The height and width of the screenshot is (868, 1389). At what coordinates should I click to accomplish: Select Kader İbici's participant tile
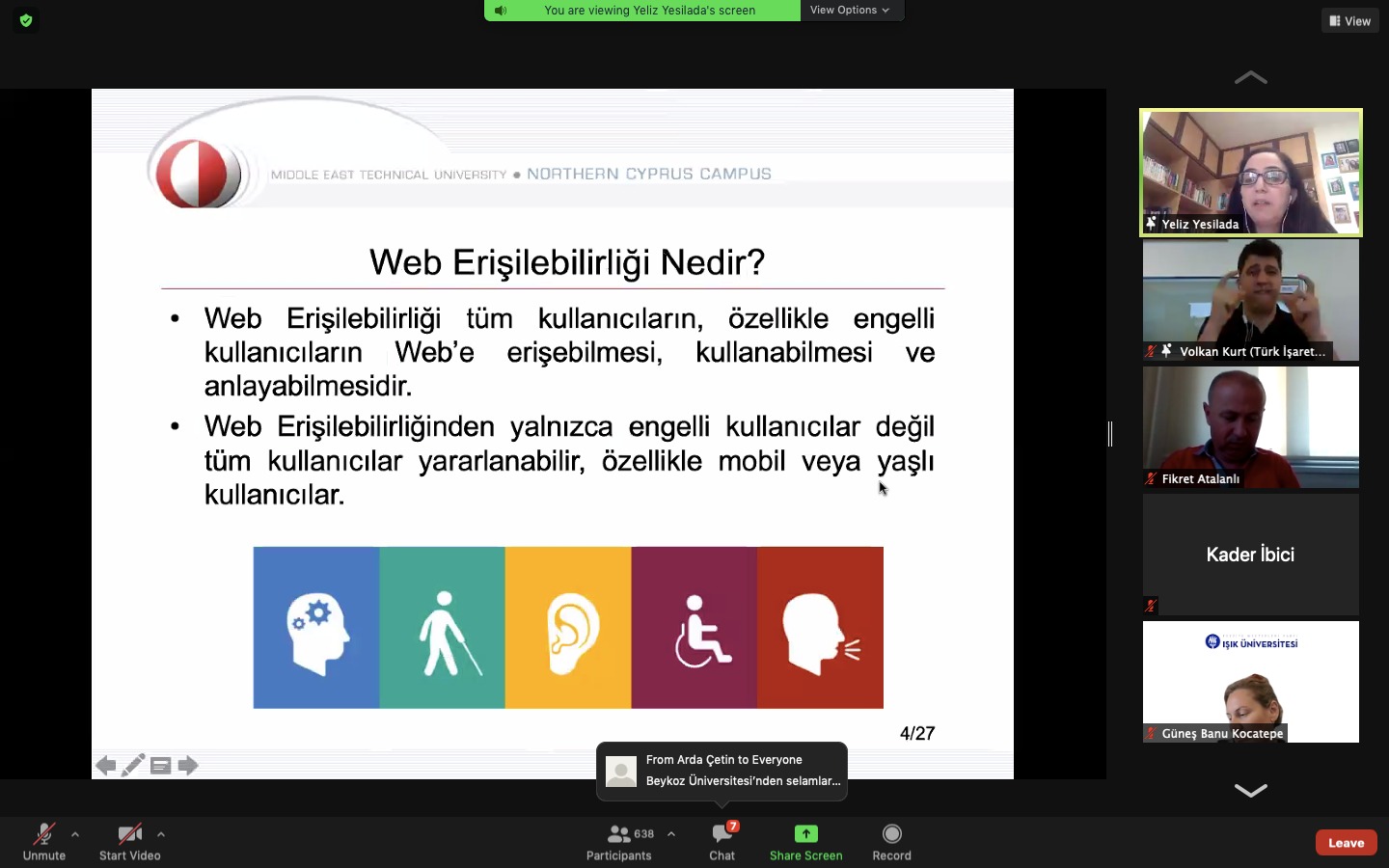pyautogui.click(x=1251, y=555)
